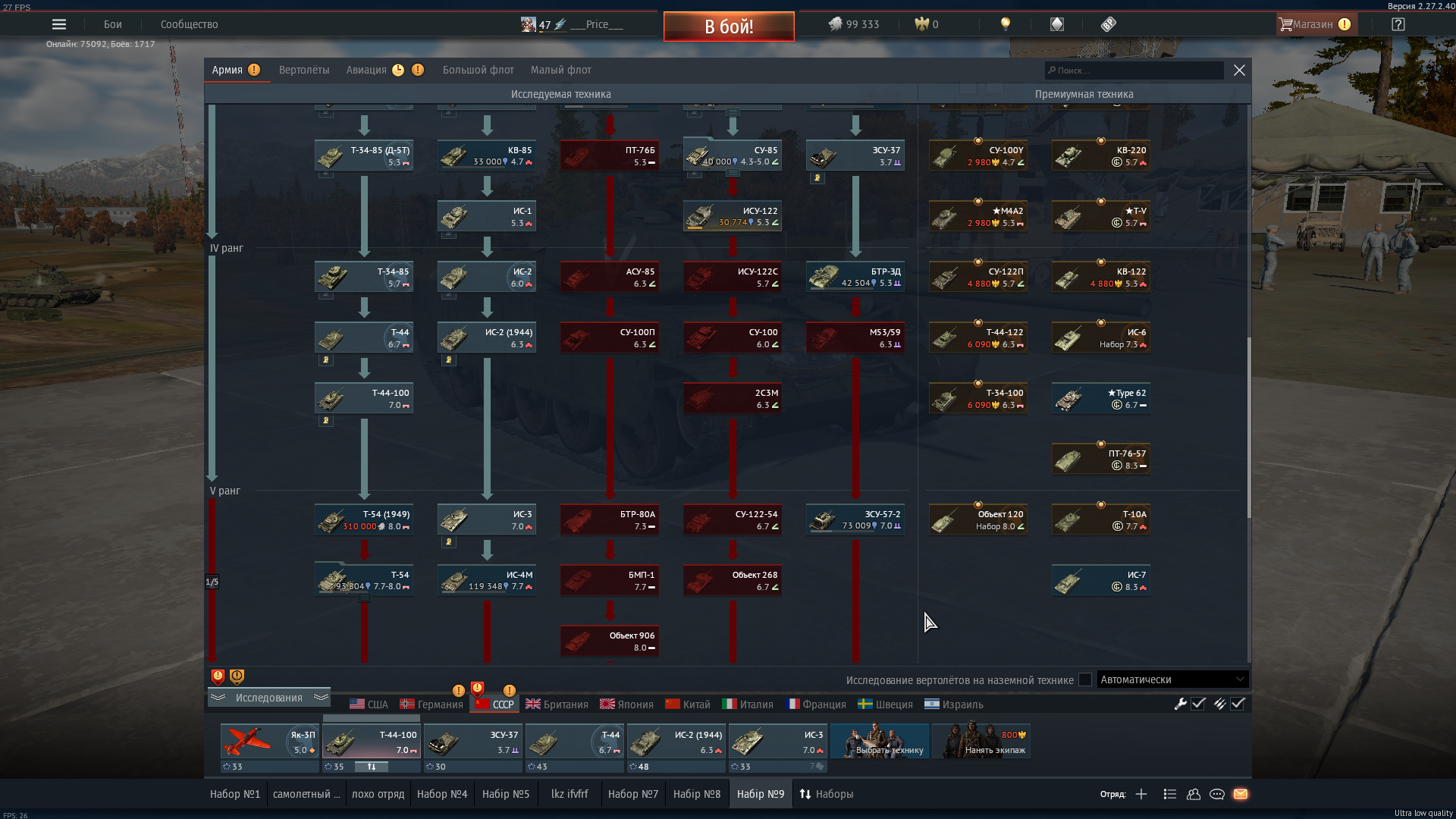1456x819 pixels.
Task: Select the Швеция nation tab
Action: coord(885,704)
